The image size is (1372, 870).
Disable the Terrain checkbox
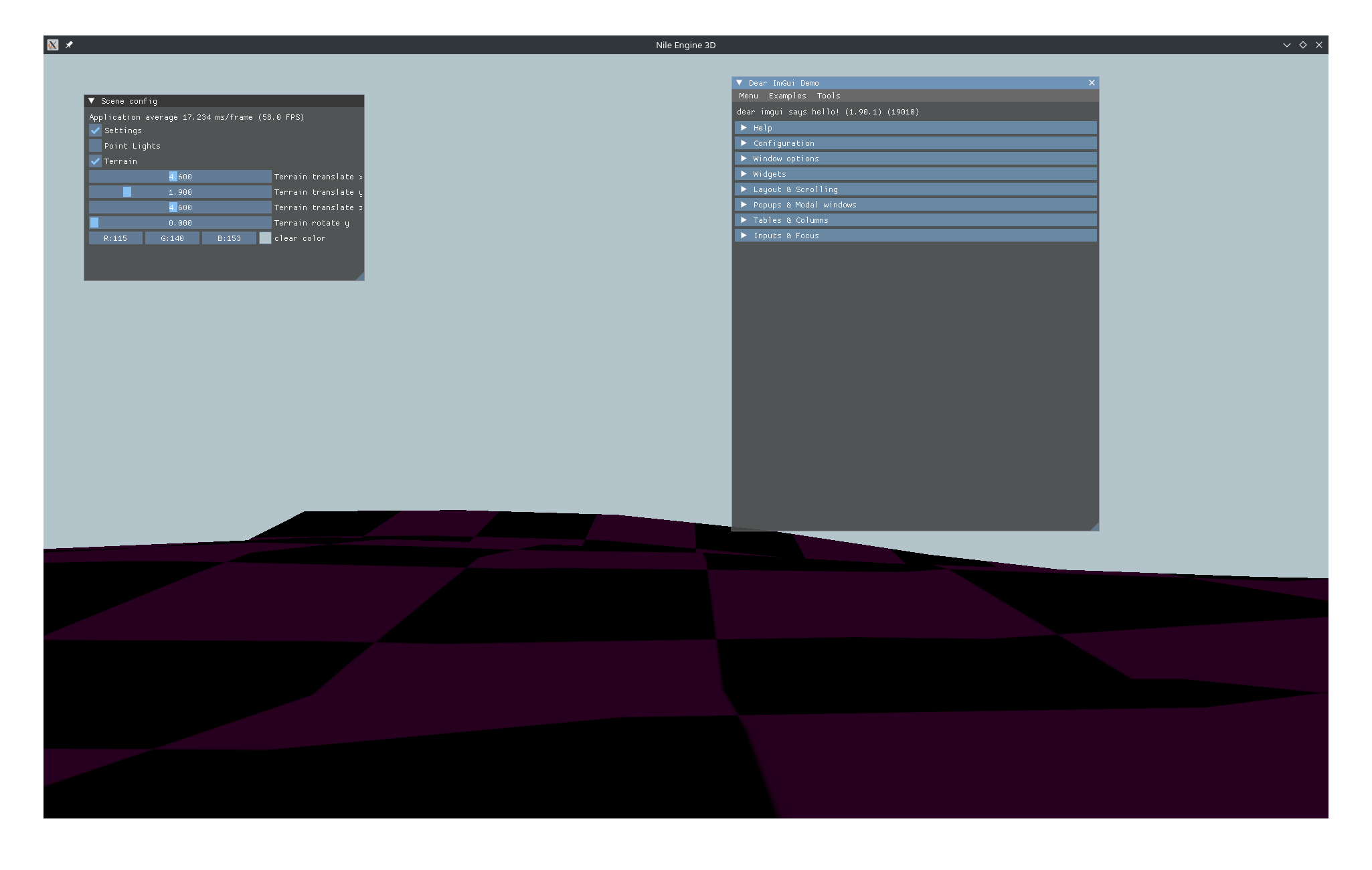coord(96,161)
